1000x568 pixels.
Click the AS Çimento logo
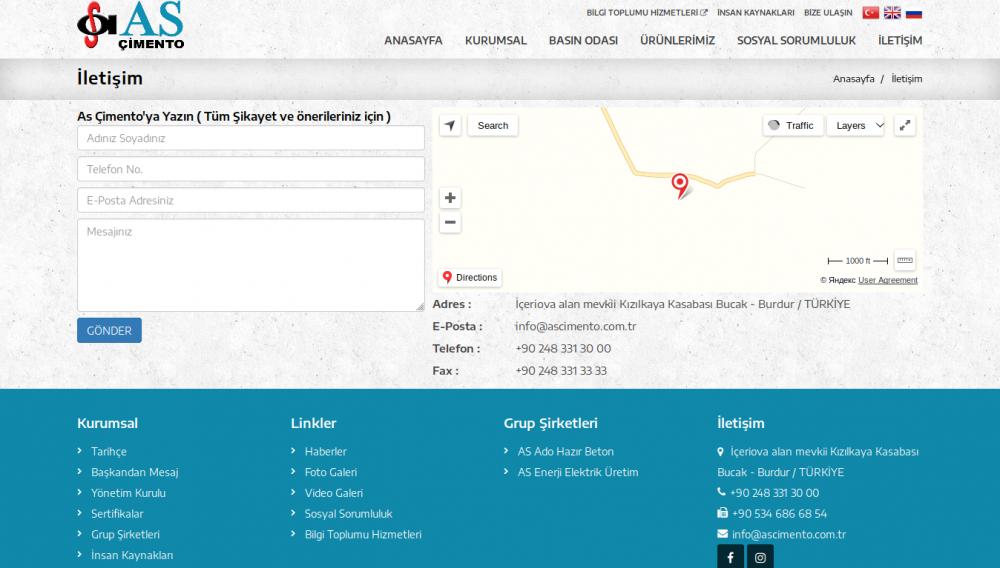(x=131, y=25)
